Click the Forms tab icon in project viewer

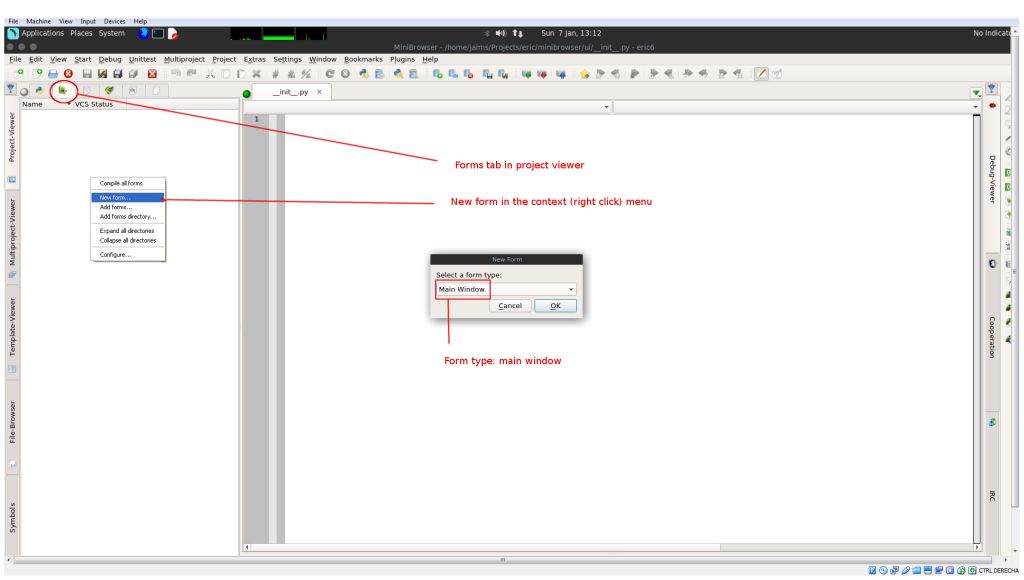click(x=62, y=90)
